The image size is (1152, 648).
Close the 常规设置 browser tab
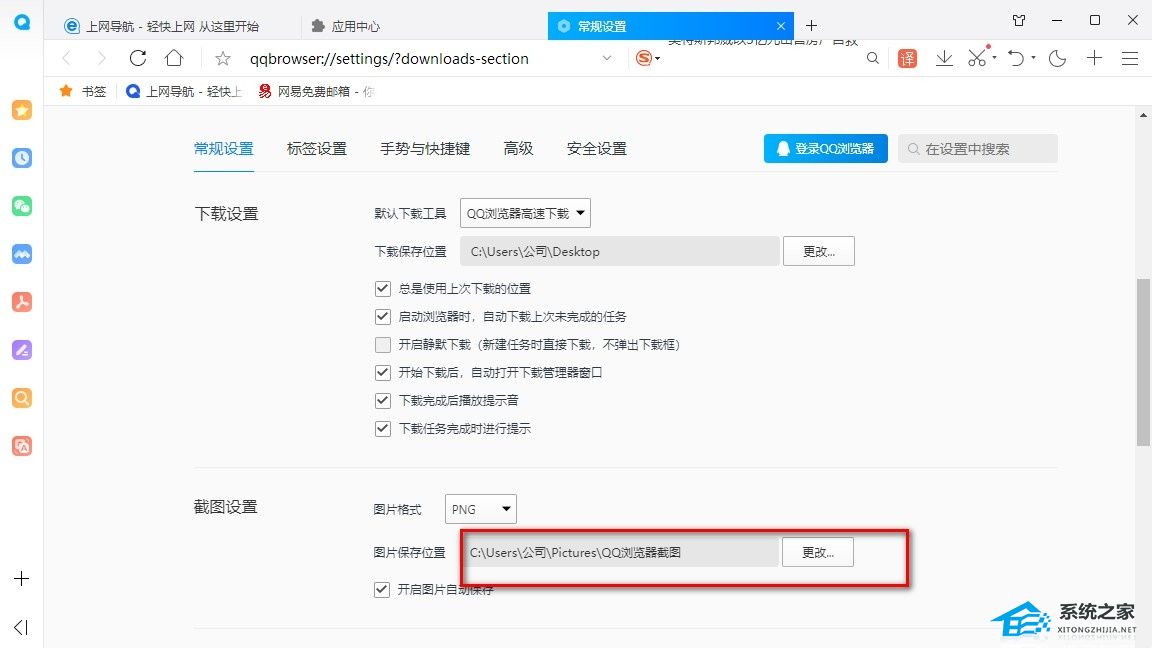click(x=780, y=26)
